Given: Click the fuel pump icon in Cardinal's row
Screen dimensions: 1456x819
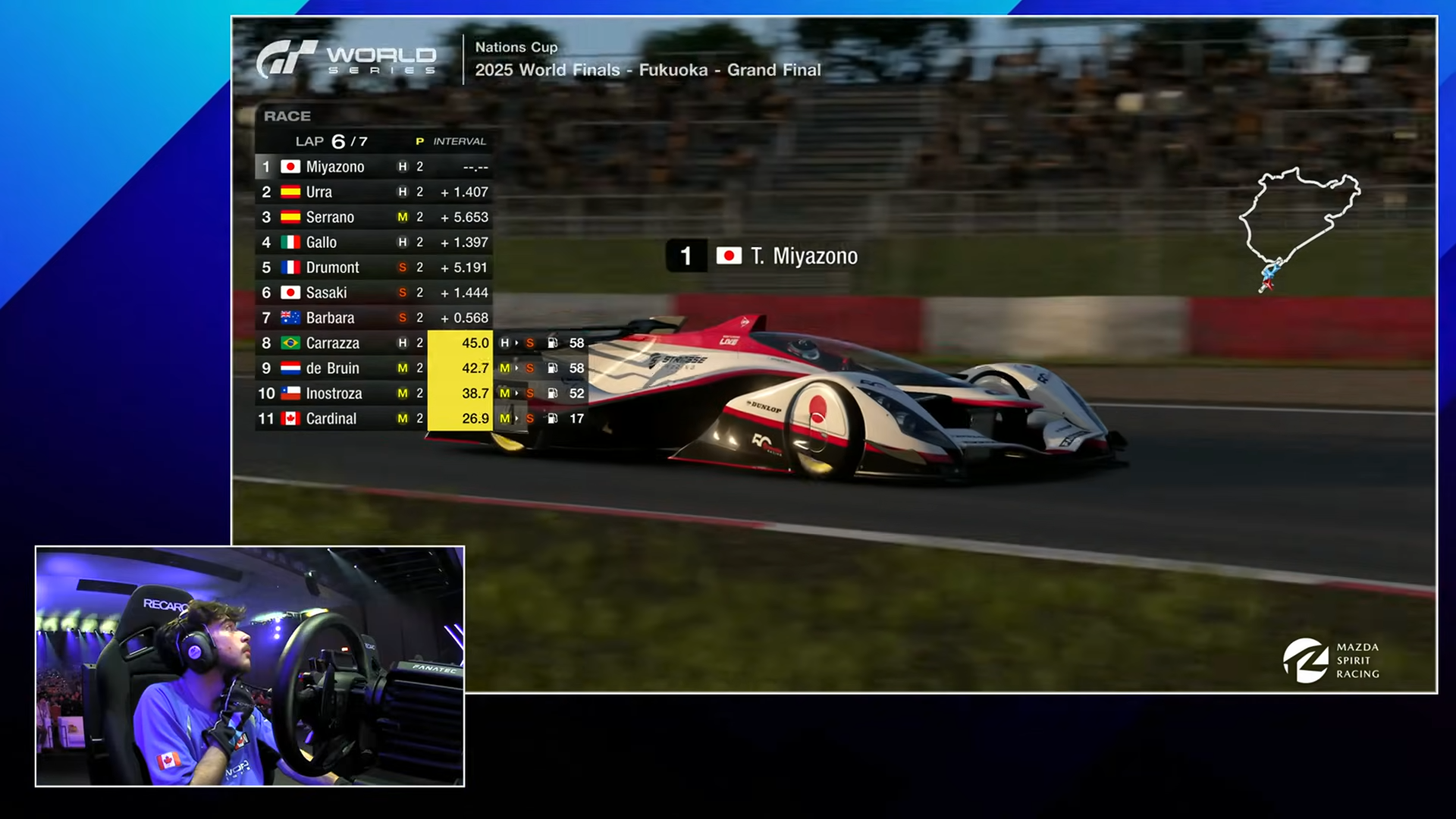Looking at the screenshot, I should (553, 419).
